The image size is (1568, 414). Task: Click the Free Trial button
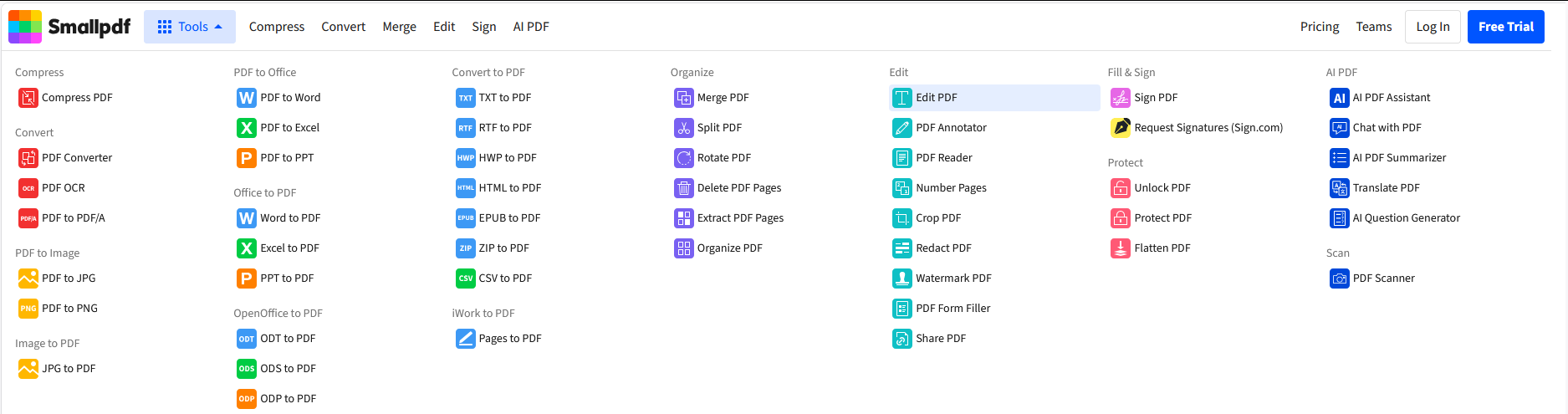point(1506,27)
